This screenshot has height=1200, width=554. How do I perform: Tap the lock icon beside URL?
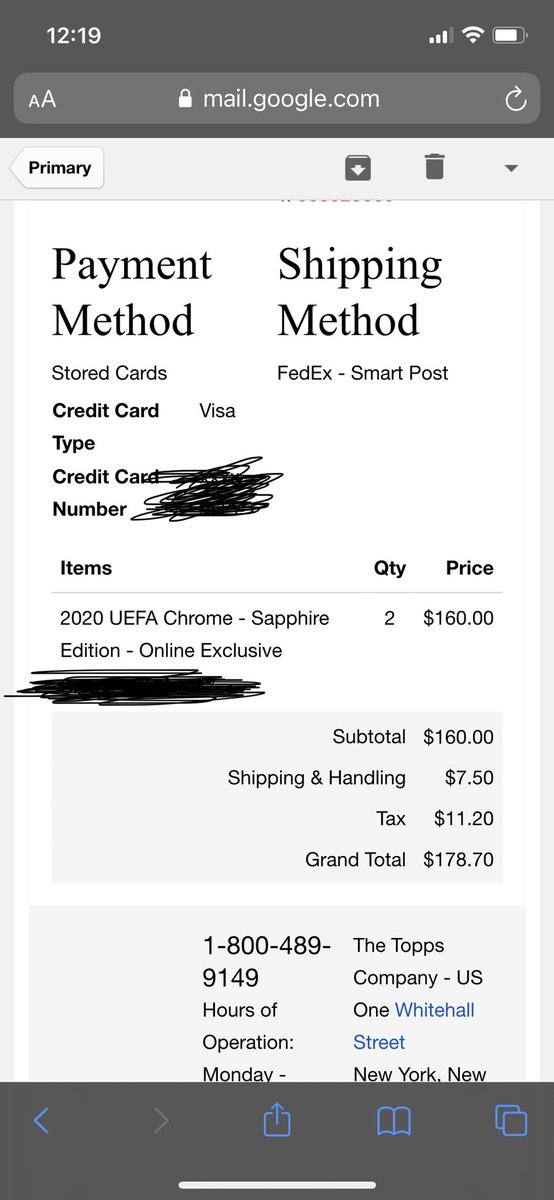pyautogui.click(x=183, y=99)
